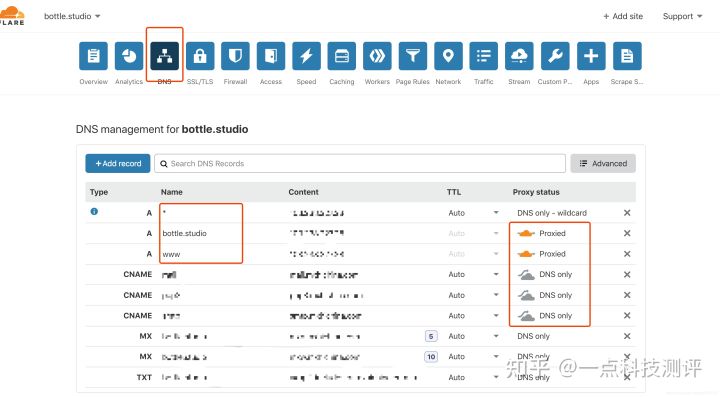Click the Cloudflare logo
The height and width of the screenshot is (397, 720).
click(x=12, y=16)
